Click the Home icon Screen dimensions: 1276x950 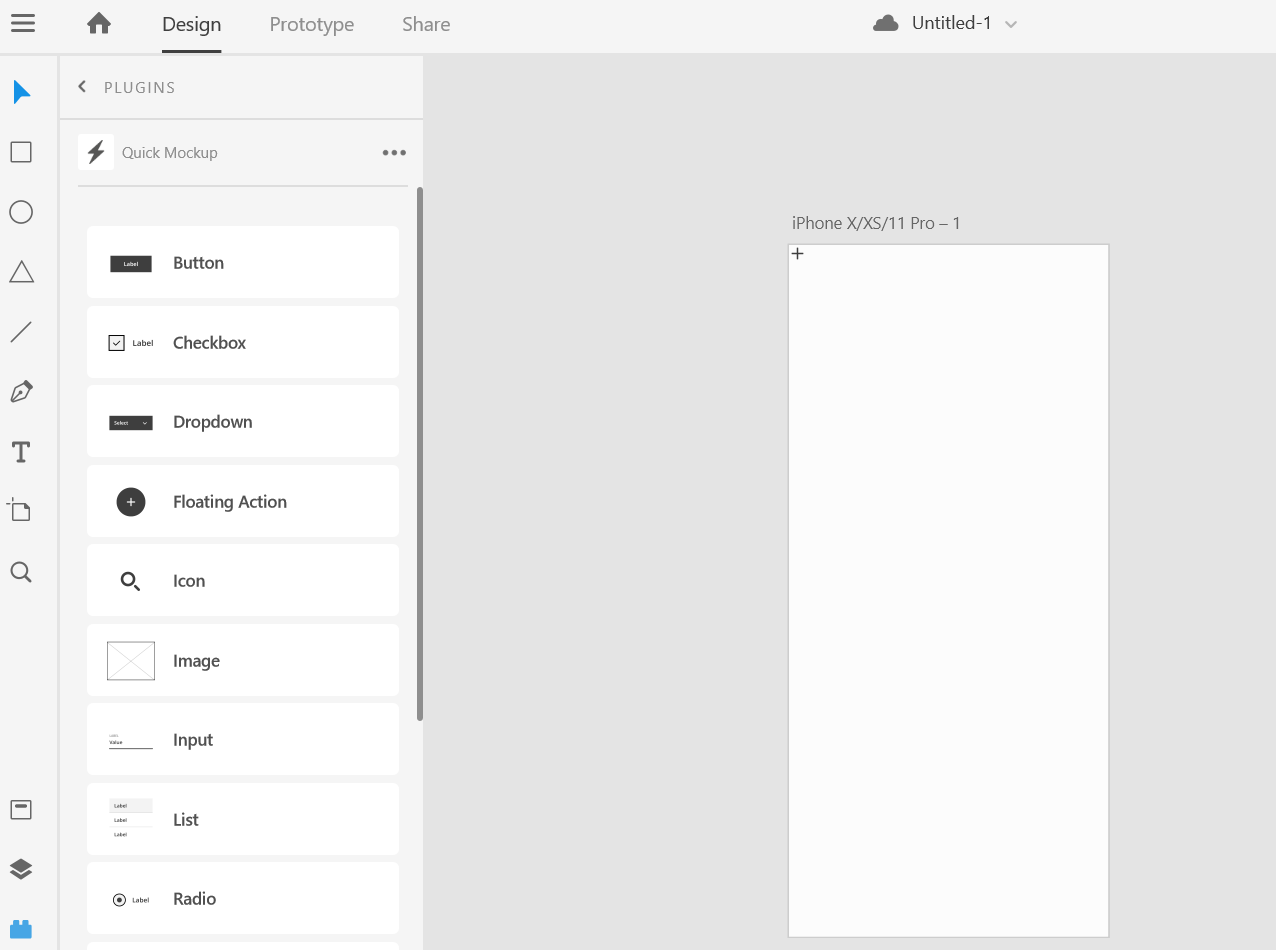click(x=98, y=22)
